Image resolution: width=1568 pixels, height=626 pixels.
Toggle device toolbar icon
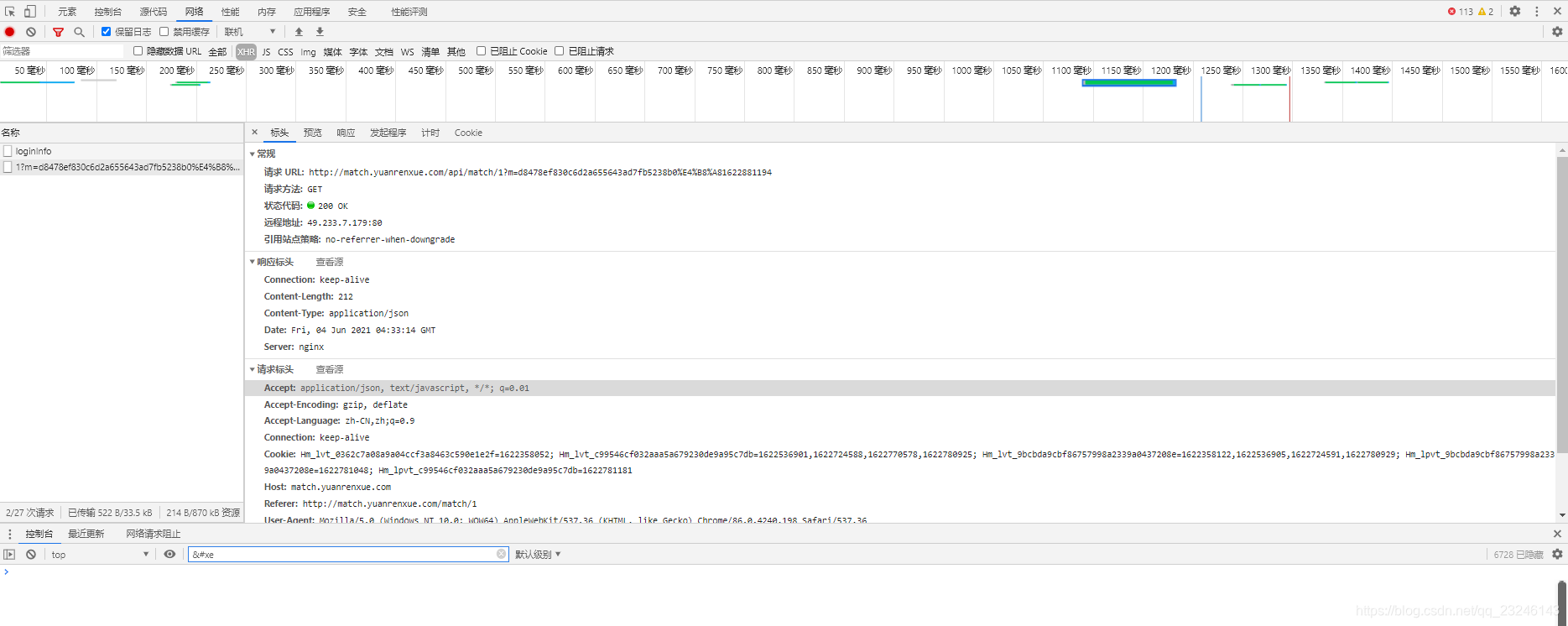[30, 12]
